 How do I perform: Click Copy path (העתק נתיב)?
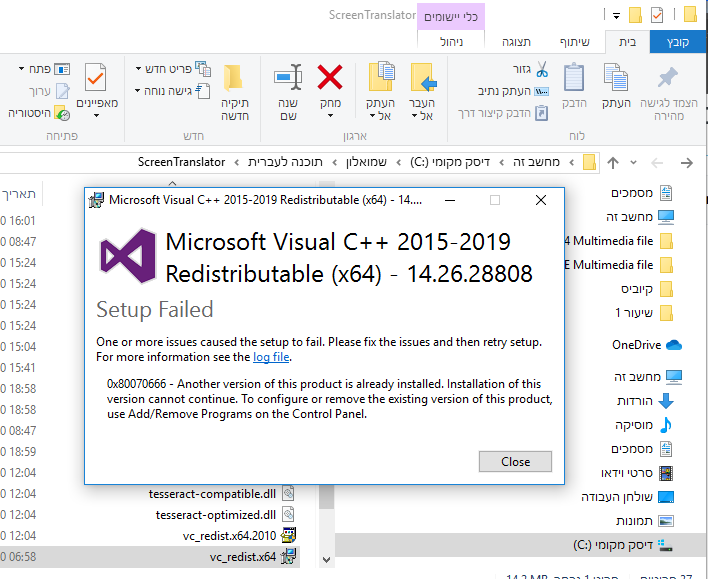(513, 91)
